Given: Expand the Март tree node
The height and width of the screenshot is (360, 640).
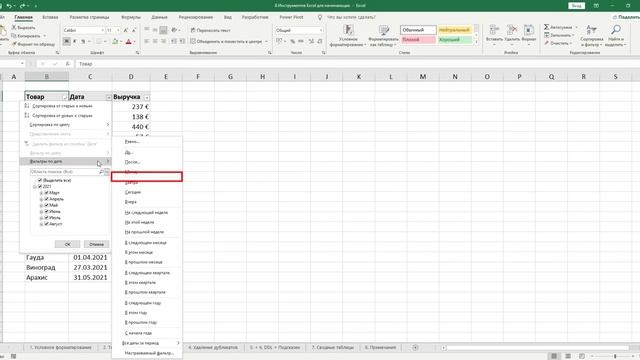Looking at the screenshot, I should [41, 193].
